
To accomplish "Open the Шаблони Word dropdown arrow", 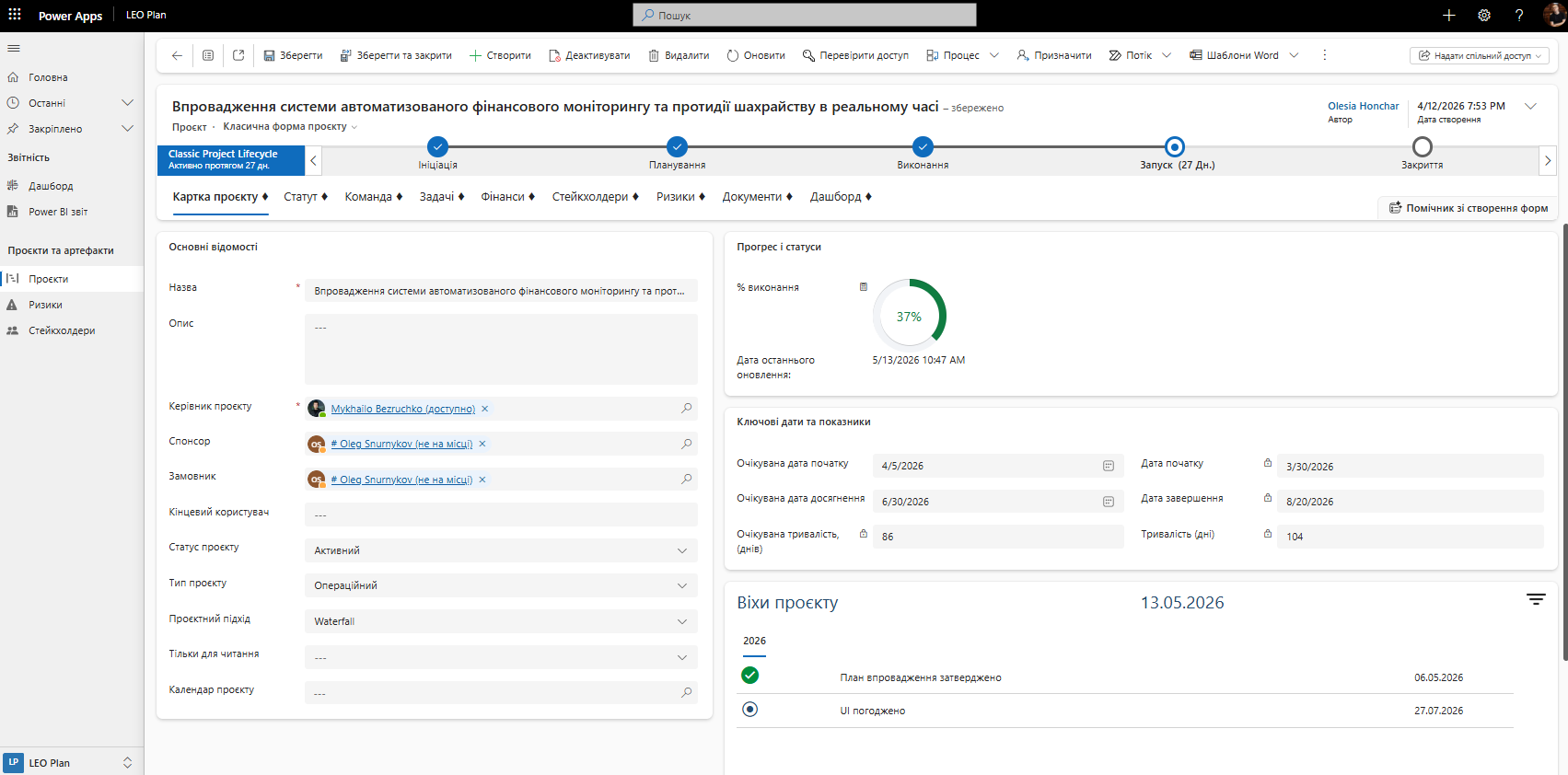I will click(1294, 55).
